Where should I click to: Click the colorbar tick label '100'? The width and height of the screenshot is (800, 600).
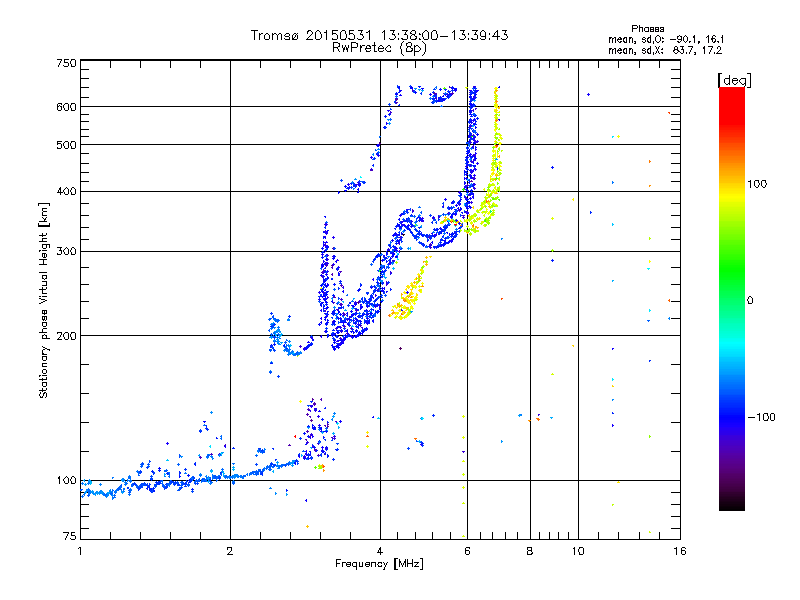757,184
